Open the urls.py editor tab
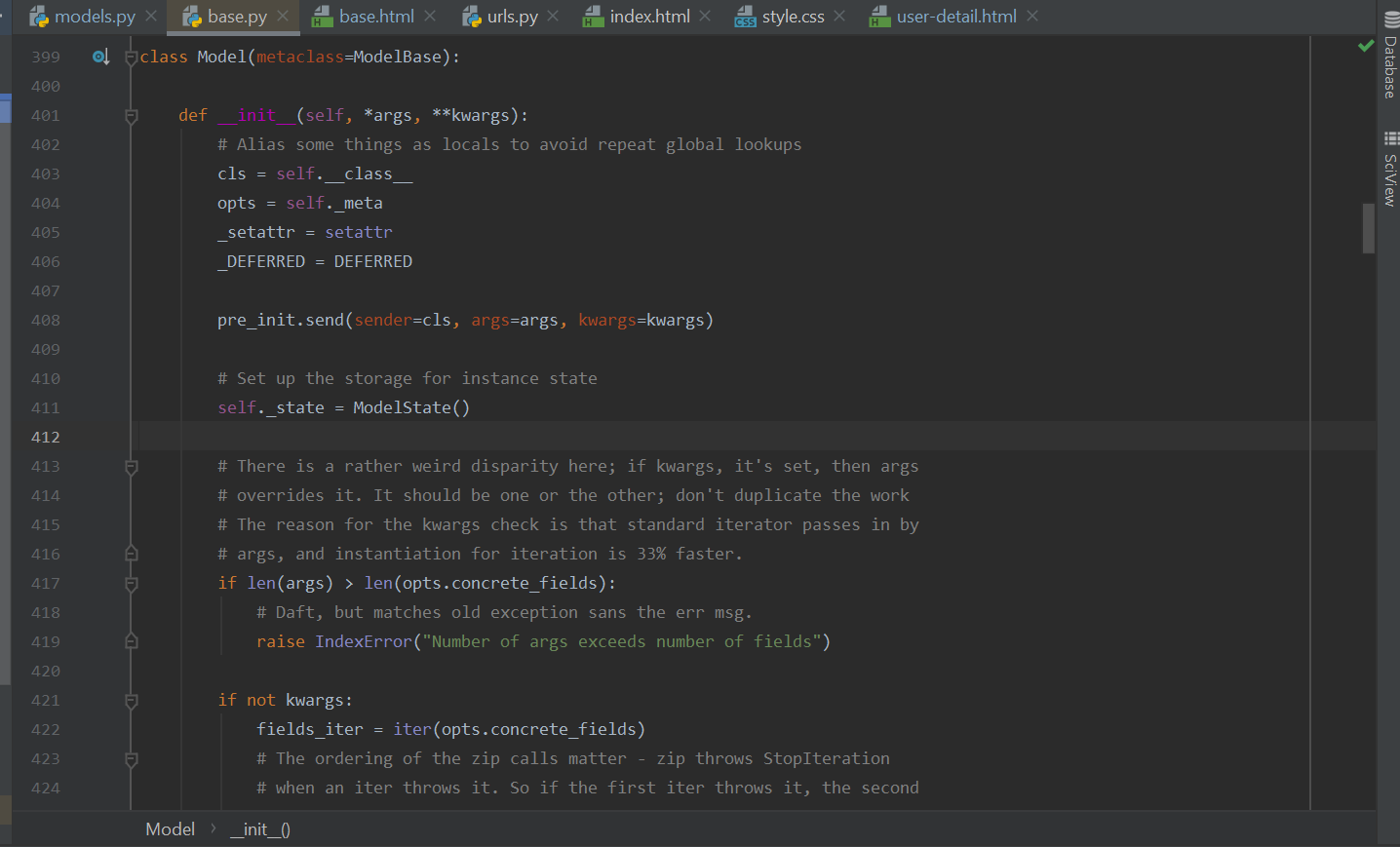The image size is (1400, 847). pyautogui.click(x=513, y=17)
